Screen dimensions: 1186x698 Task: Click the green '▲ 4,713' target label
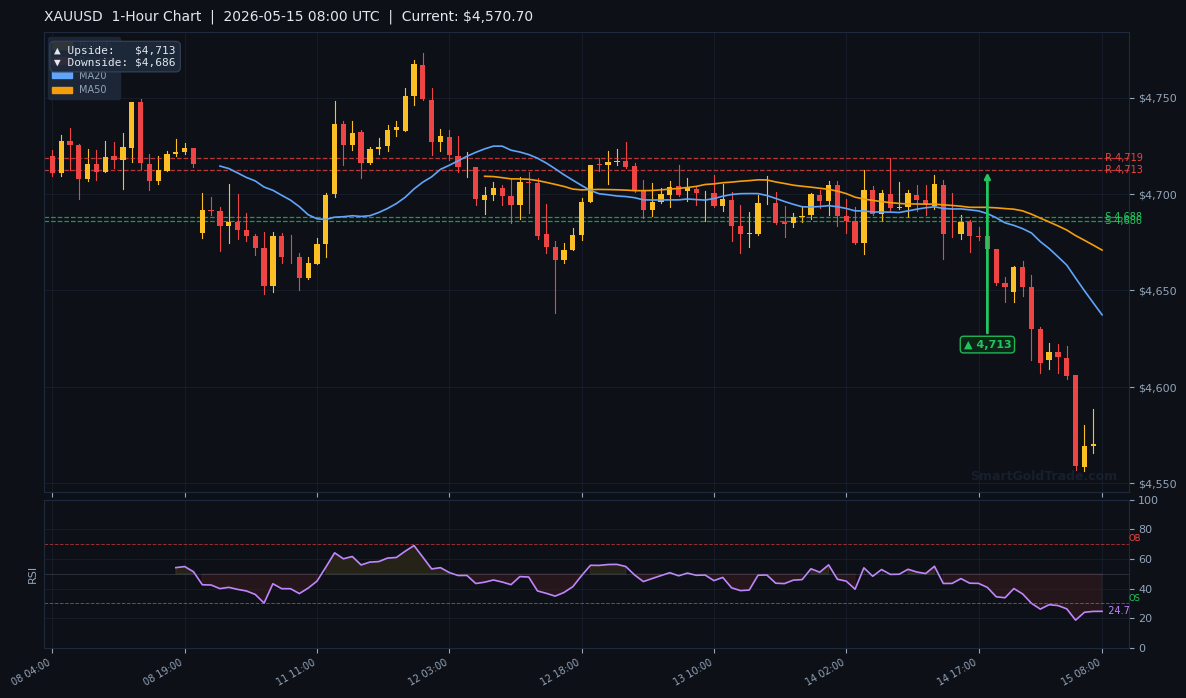[987, 345]
